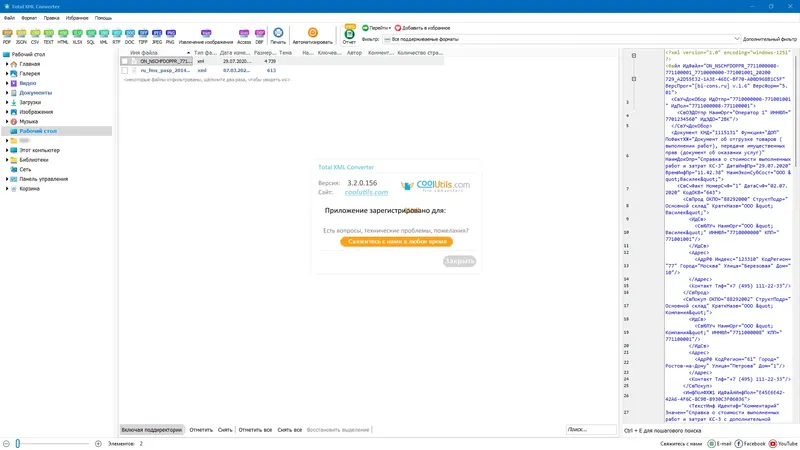Click zoom-in plus icon in status bar
The height and width of the screenshot is (450, 800).
tap(98, 444)
